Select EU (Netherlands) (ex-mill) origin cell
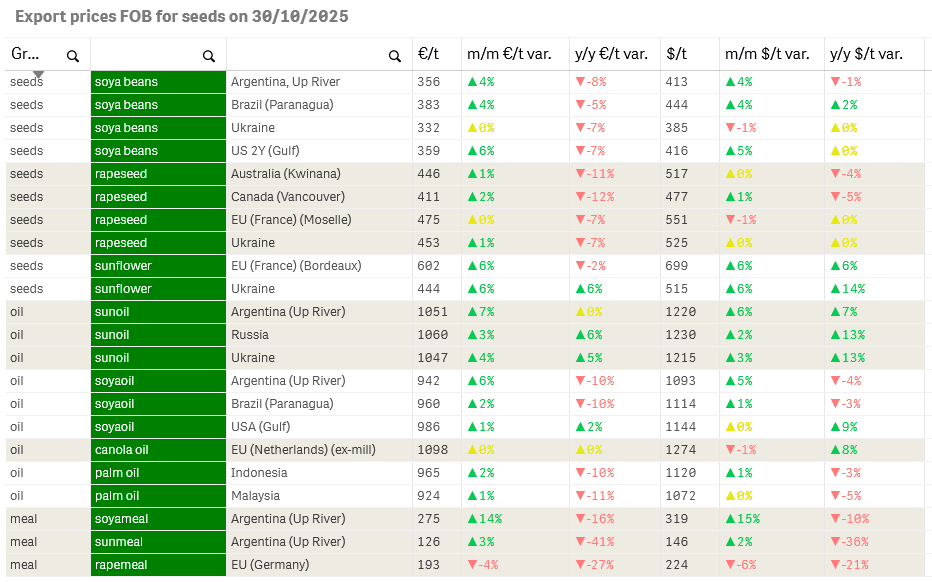Viewport: 932px width, 582px height. coord(303,450)
